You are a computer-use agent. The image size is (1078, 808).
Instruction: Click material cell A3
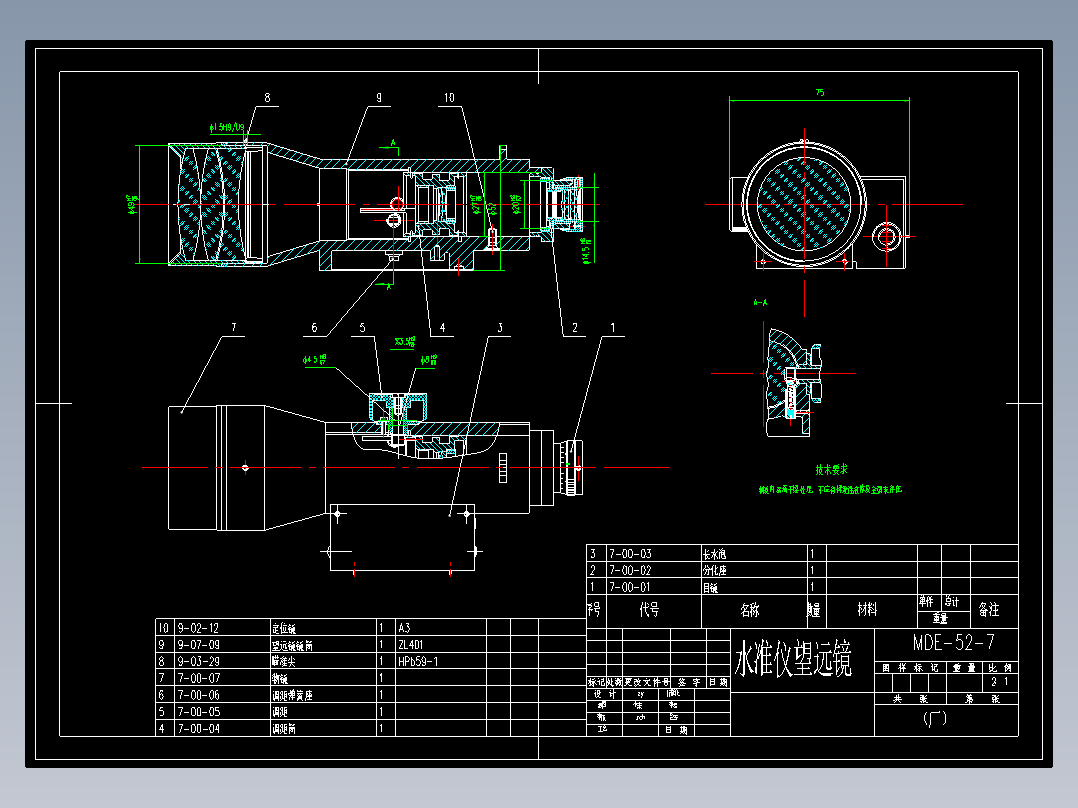coord(404,628)
